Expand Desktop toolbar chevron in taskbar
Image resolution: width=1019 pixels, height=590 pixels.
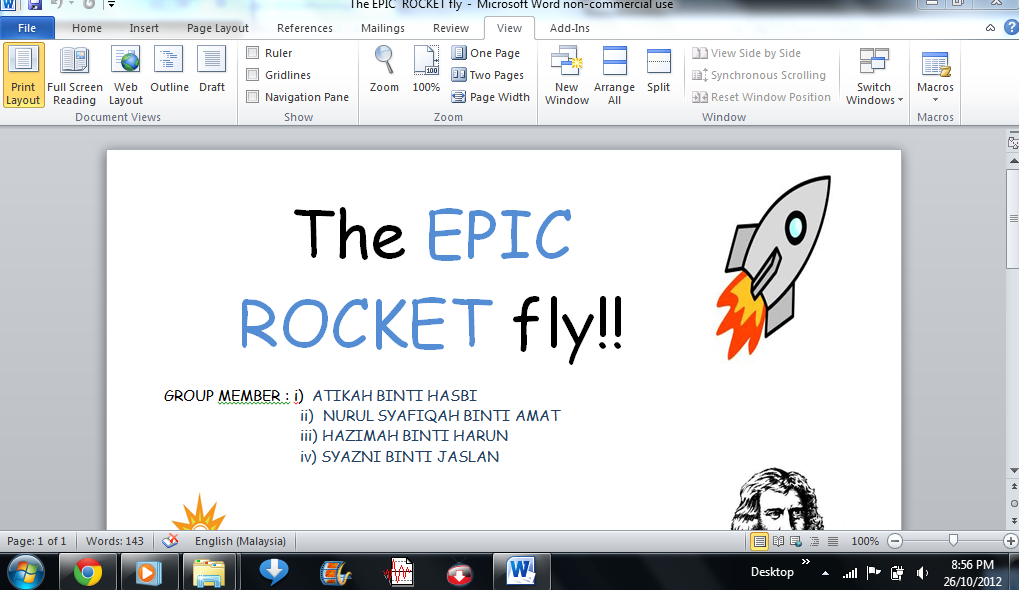(x=806, y=562)
